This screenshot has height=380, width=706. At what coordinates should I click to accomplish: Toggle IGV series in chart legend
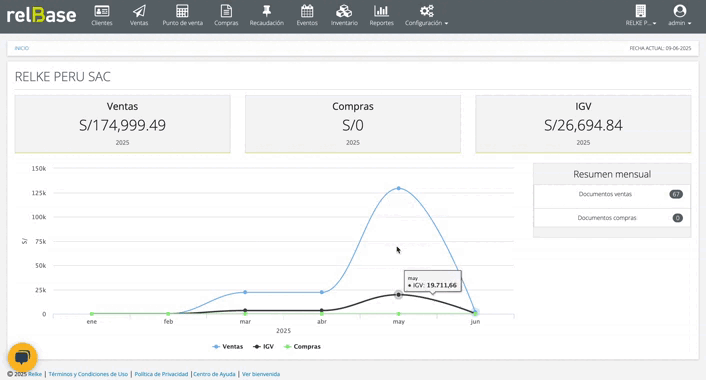[263, 347]
